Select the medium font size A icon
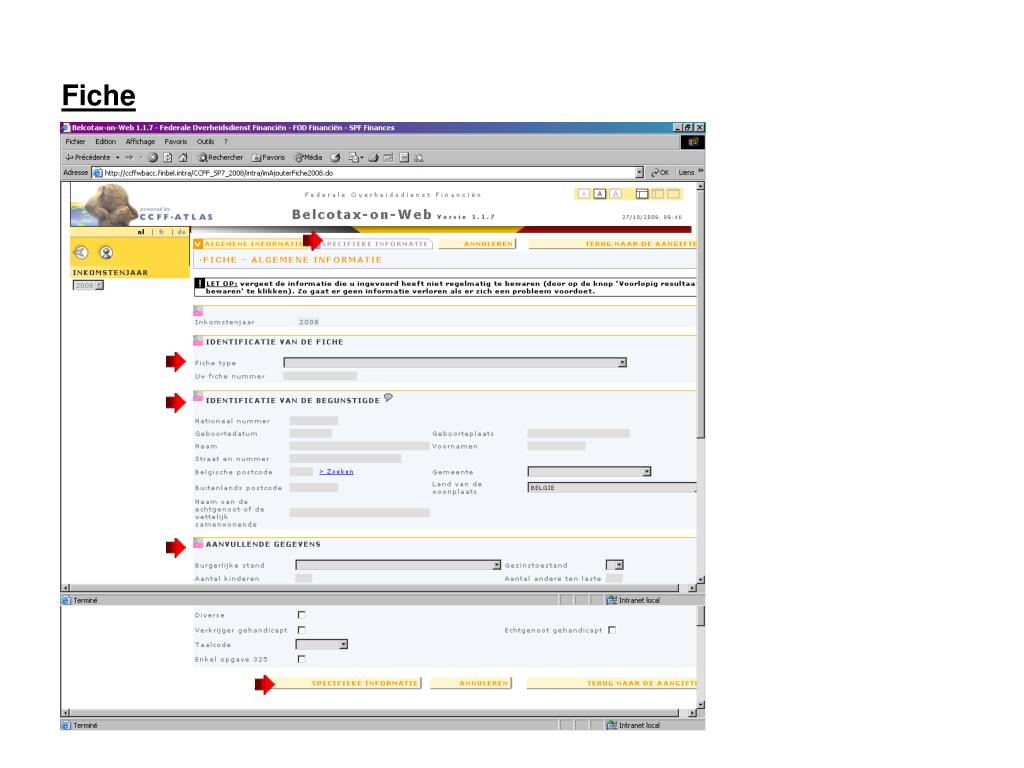The width and height of the screenshot is (1024, 768). [600, 194]
